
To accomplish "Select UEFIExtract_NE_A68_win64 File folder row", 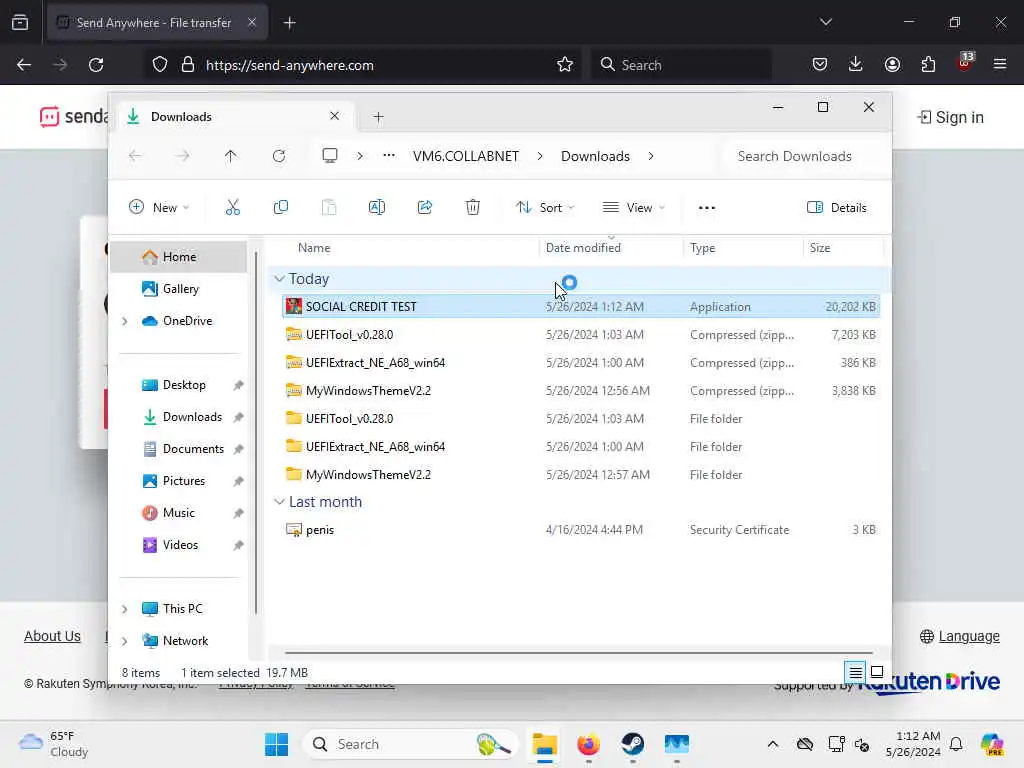I will click(581, 447).
